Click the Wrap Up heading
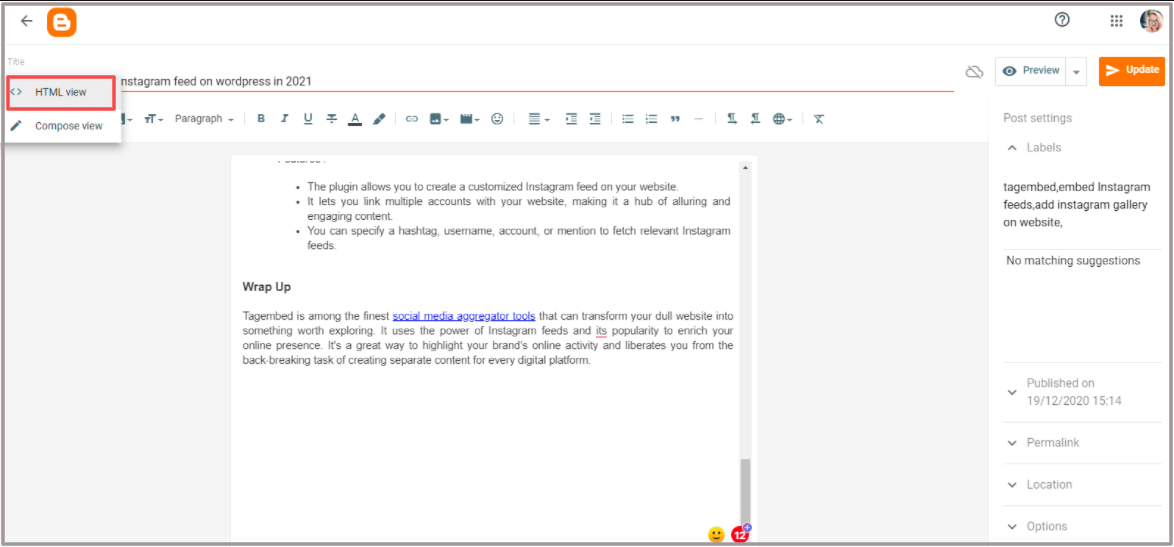Screen dimensions: 1174x547 [x=267, y=287]
